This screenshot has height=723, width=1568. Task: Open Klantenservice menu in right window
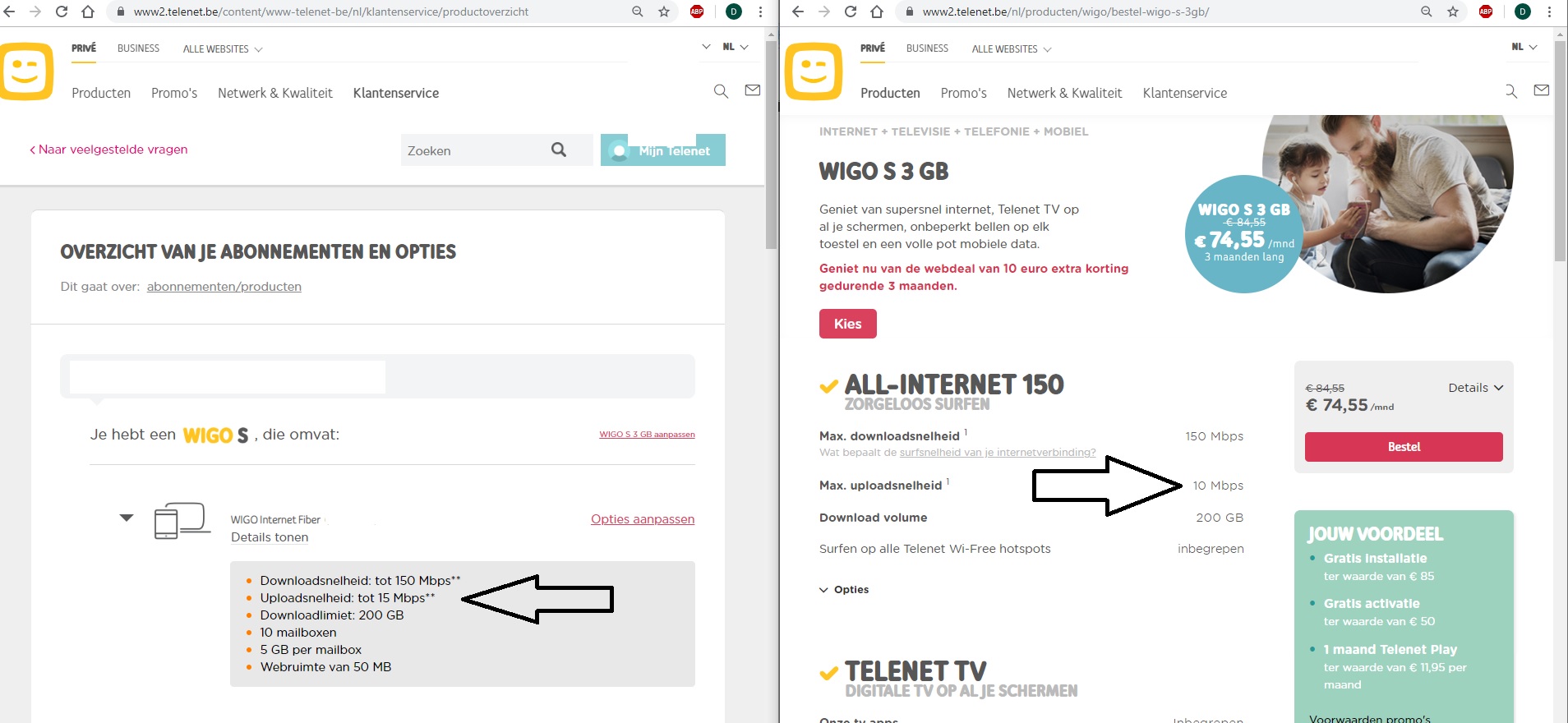point(1184,94)
